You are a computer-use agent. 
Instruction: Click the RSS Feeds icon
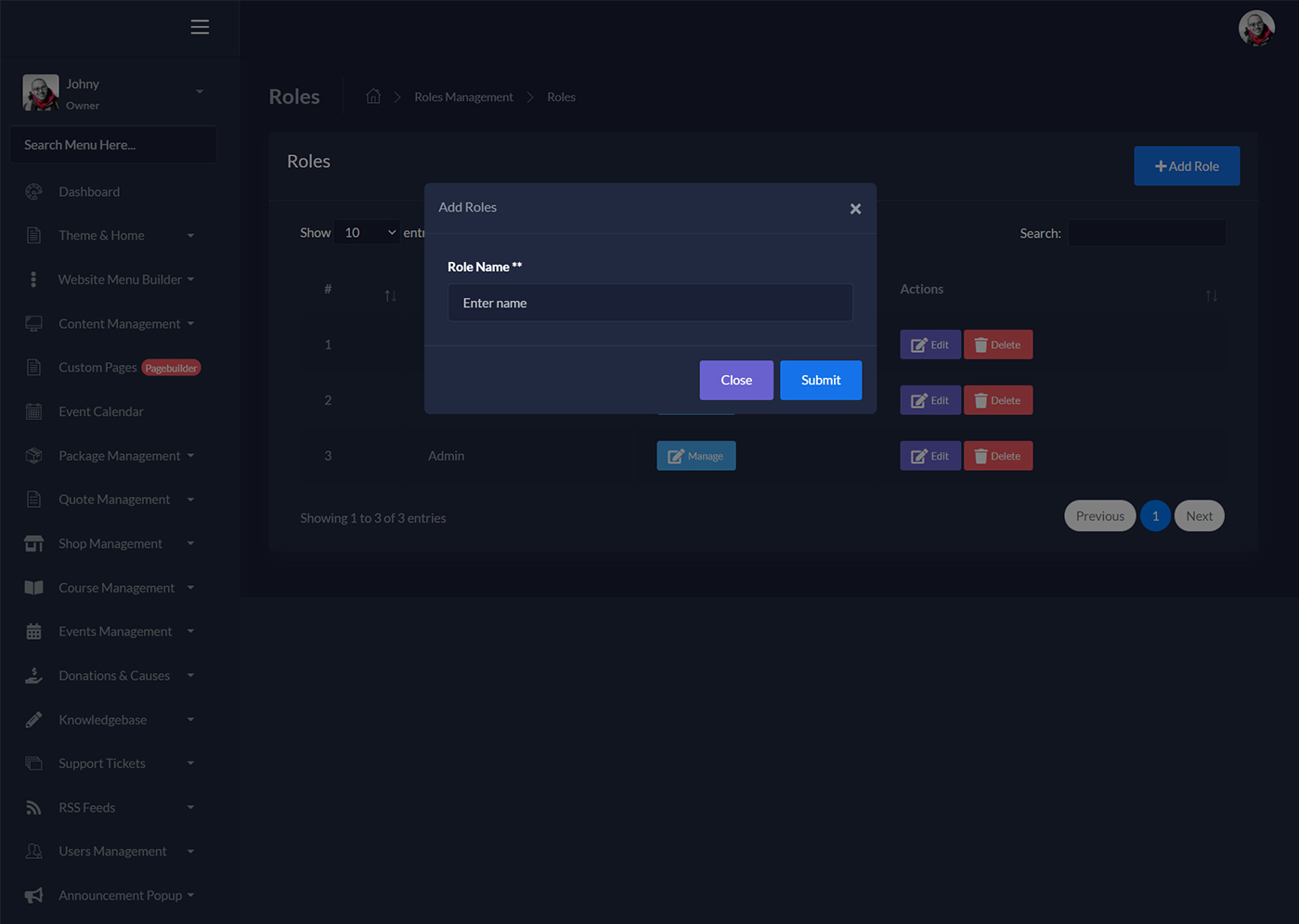pyautogui.click(x=34, y=808)
